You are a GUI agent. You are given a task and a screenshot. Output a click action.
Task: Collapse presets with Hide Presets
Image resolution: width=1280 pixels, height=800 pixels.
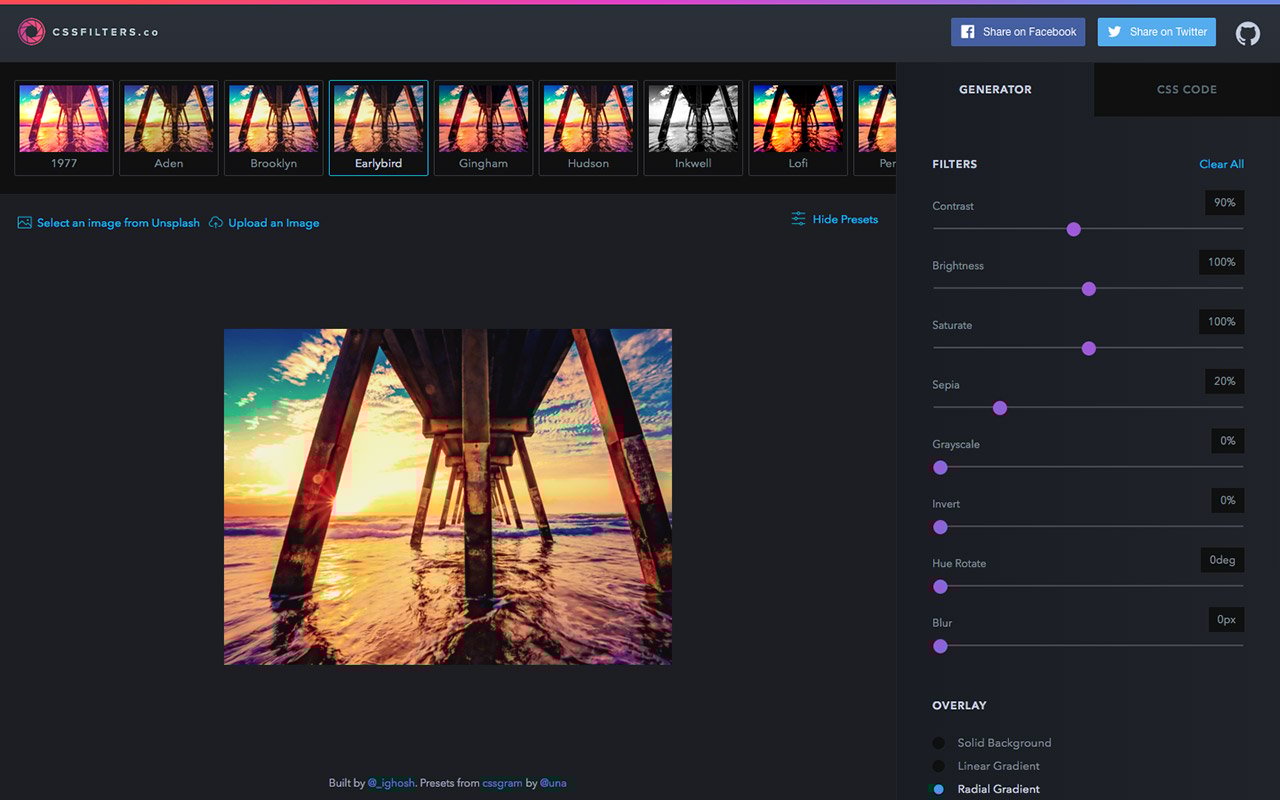(845, 219)
